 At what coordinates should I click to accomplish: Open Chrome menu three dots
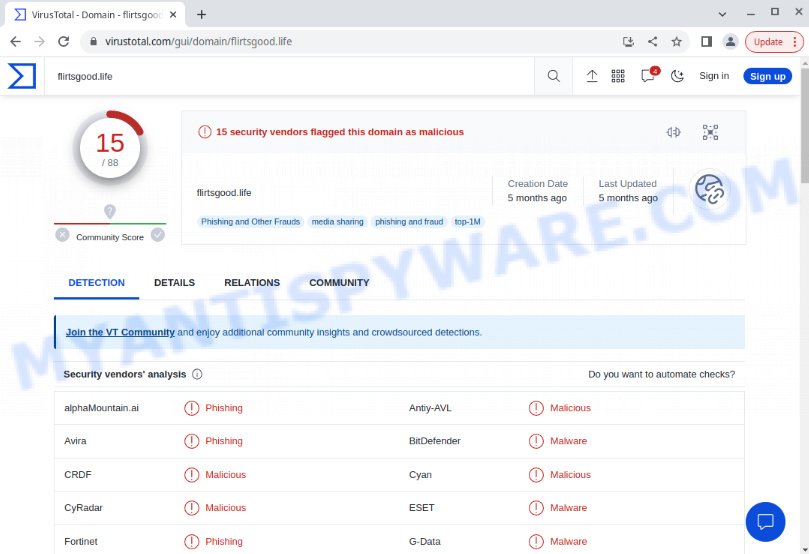[795, 42]
